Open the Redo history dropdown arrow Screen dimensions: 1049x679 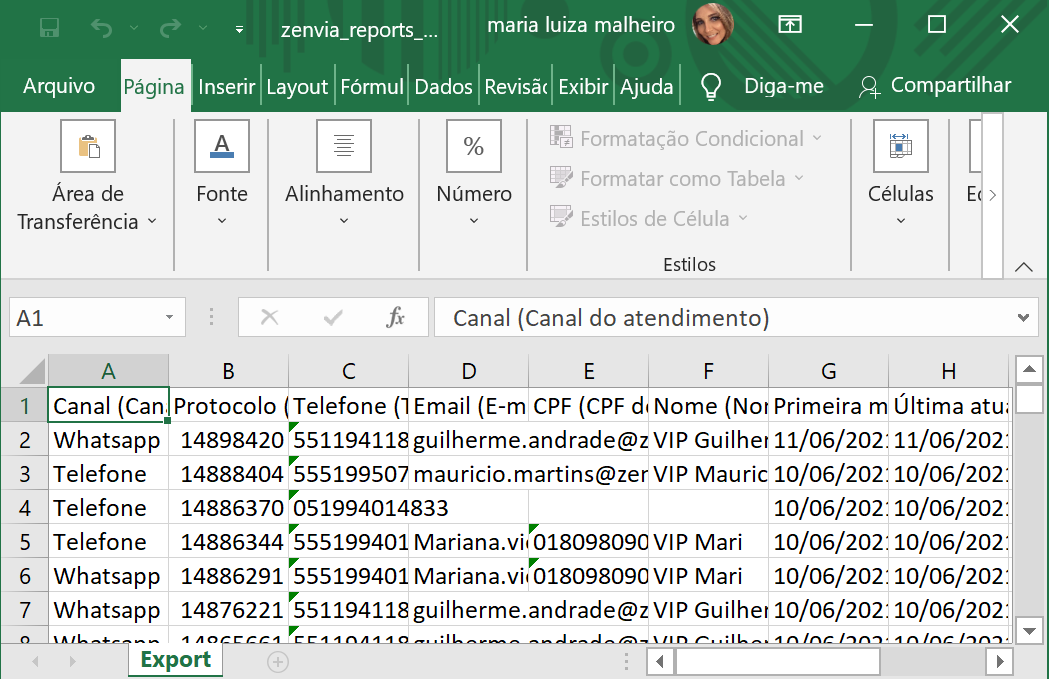pyautogui.click(x=203, y=28)
